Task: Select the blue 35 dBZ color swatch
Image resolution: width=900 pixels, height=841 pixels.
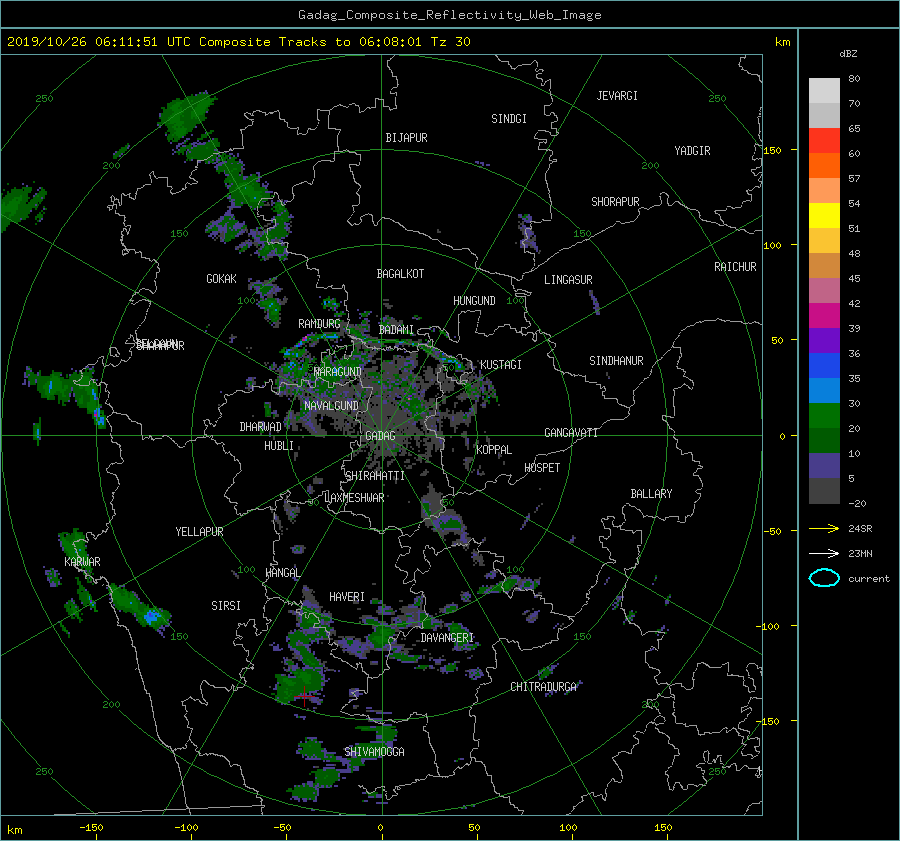Action: tap(824, 365)
